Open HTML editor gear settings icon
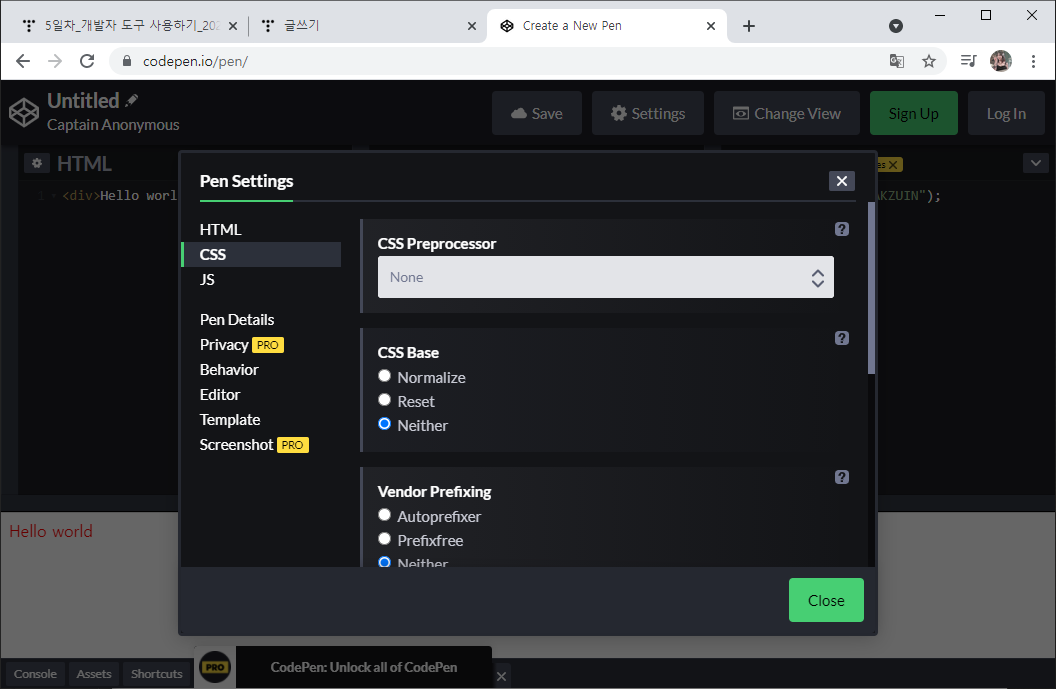The width and height of the screenshot is (1056, 689). (x=37, y=163)
